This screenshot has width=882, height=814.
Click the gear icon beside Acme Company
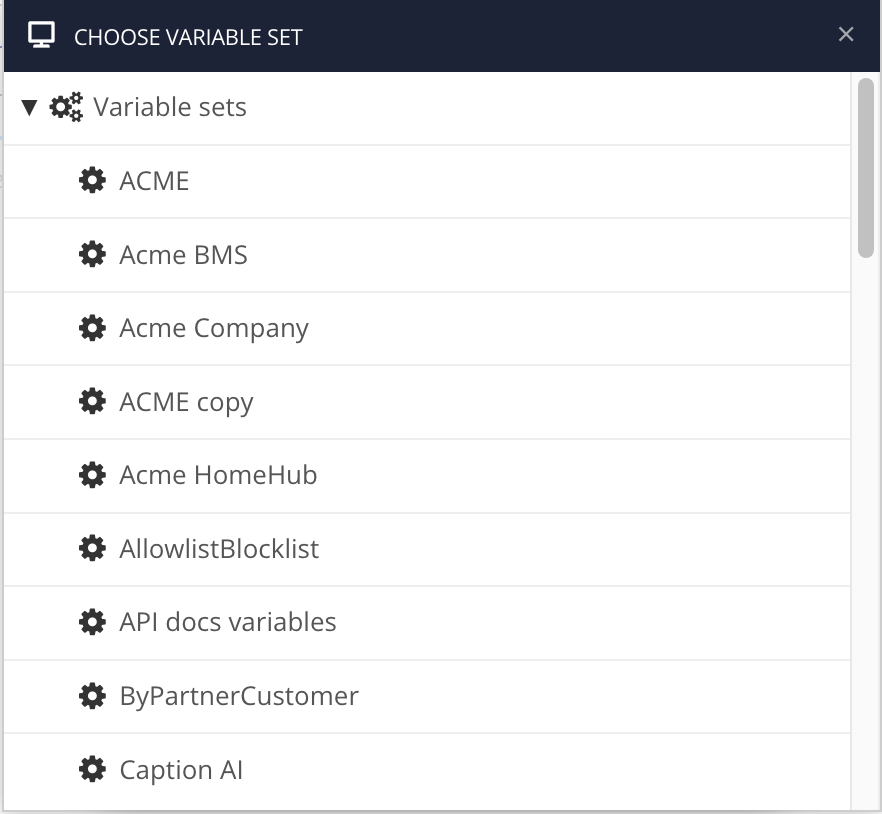[93, 328]
